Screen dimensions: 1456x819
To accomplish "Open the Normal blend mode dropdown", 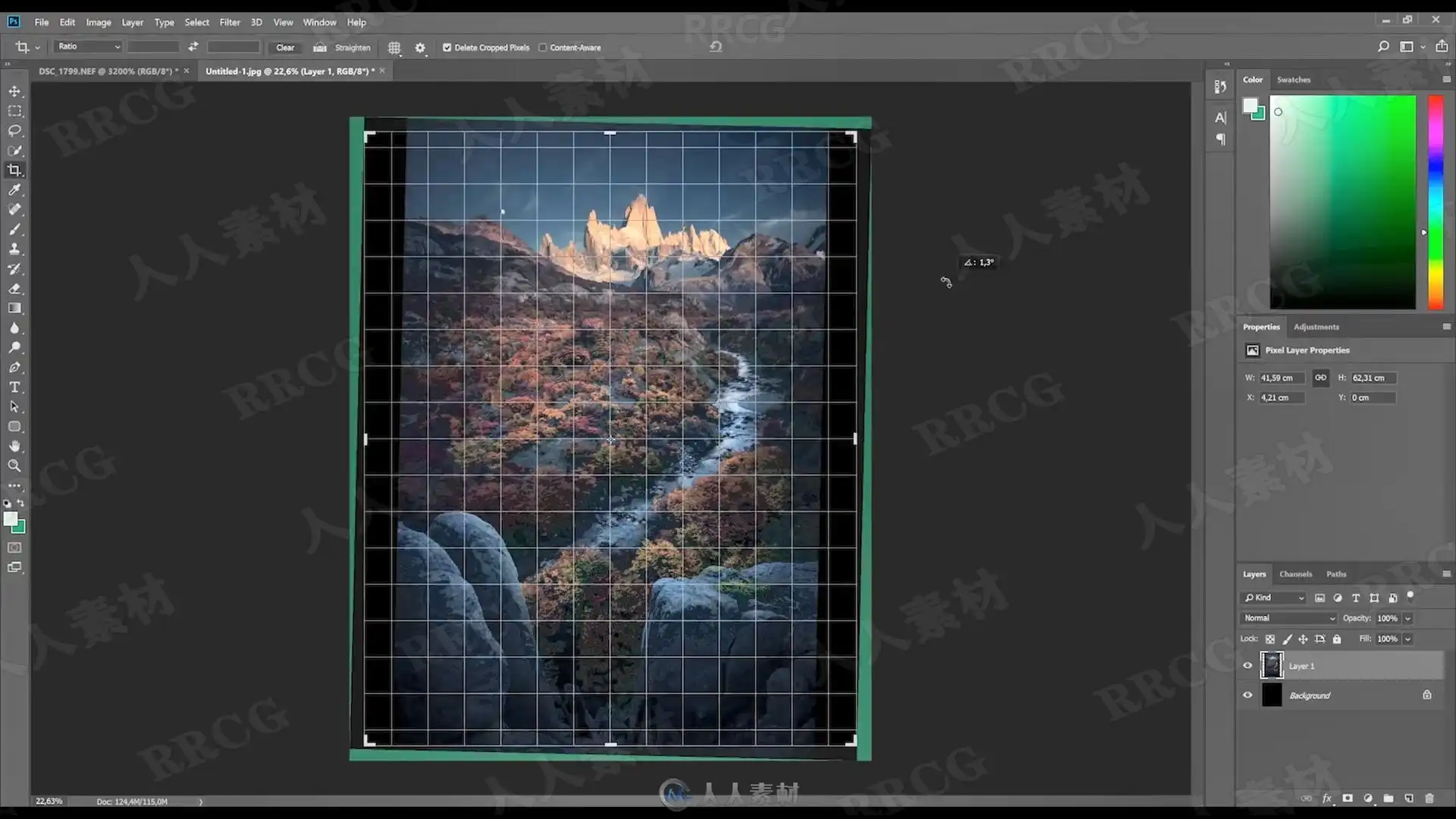I will point(1288,618).
